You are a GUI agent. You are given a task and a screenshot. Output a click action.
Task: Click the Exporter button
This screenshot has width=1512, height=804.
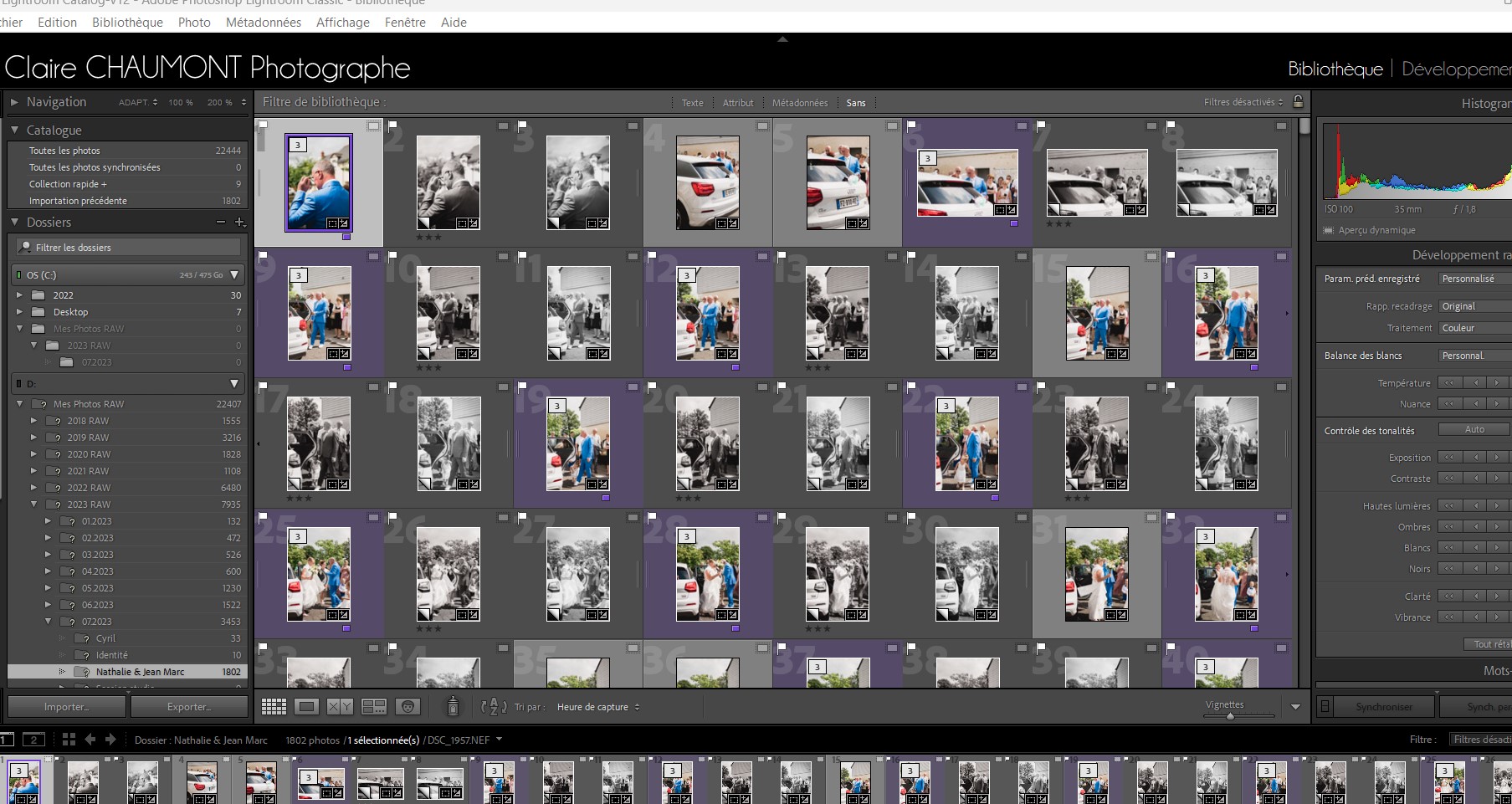click(189, 707)
